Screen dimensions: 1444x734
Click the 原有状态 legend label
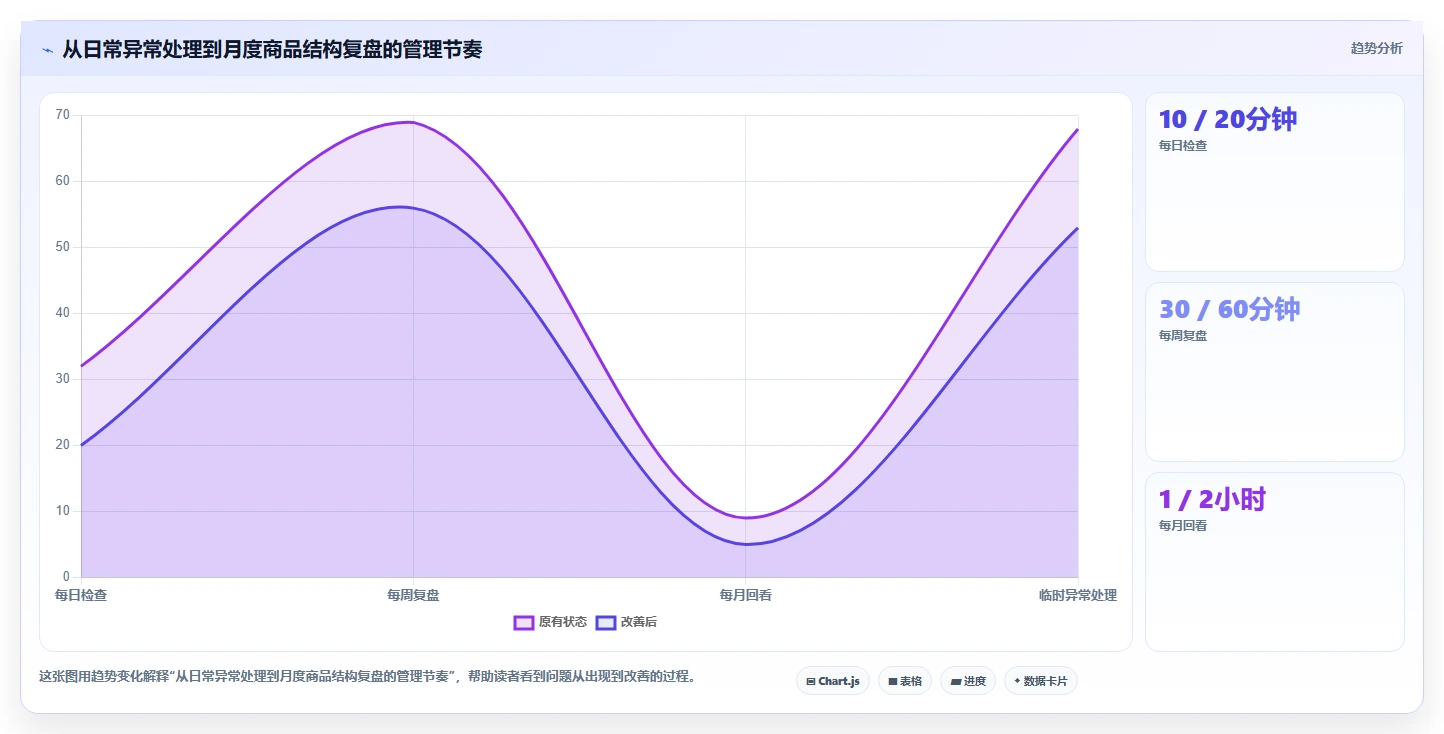click(563, 622)
